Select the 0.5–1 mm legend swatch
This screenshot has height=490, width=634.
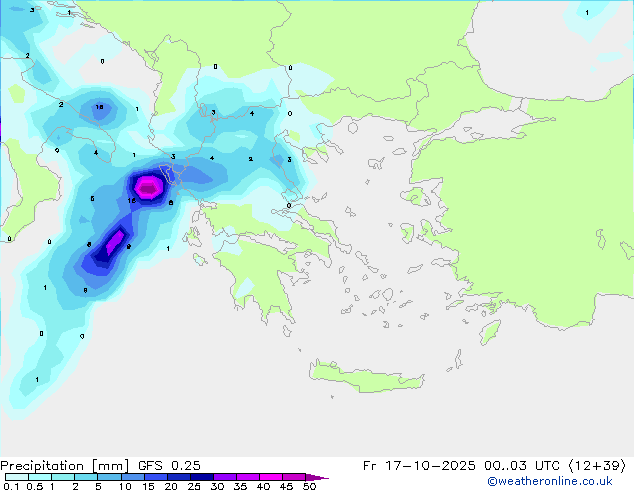tap(40, 477)
